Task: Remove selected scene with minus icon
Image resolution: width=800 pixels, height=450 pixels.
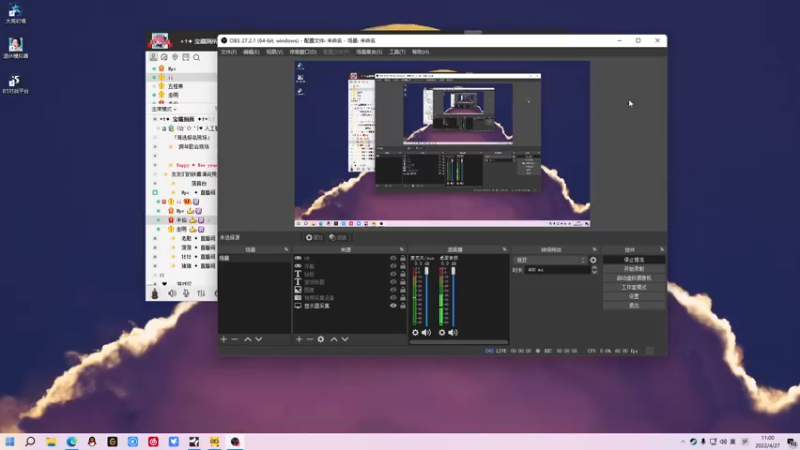Action: pos(235,339)
